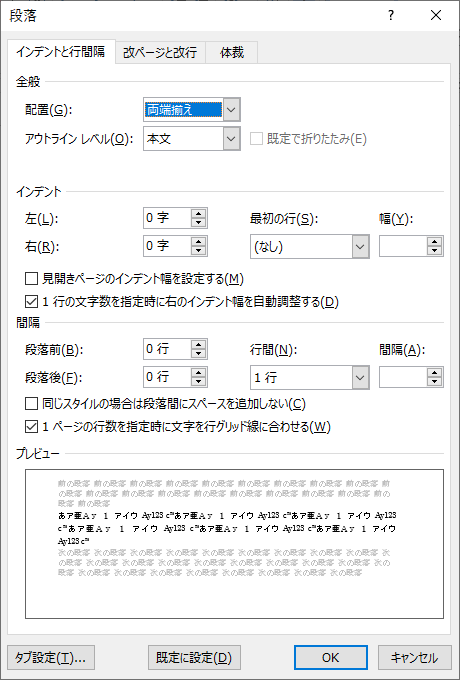Enable 見開きページのインデント幅を設定する checkbox
The width and height of the screenshot is (460, 680).
click(x=31, y=278)
